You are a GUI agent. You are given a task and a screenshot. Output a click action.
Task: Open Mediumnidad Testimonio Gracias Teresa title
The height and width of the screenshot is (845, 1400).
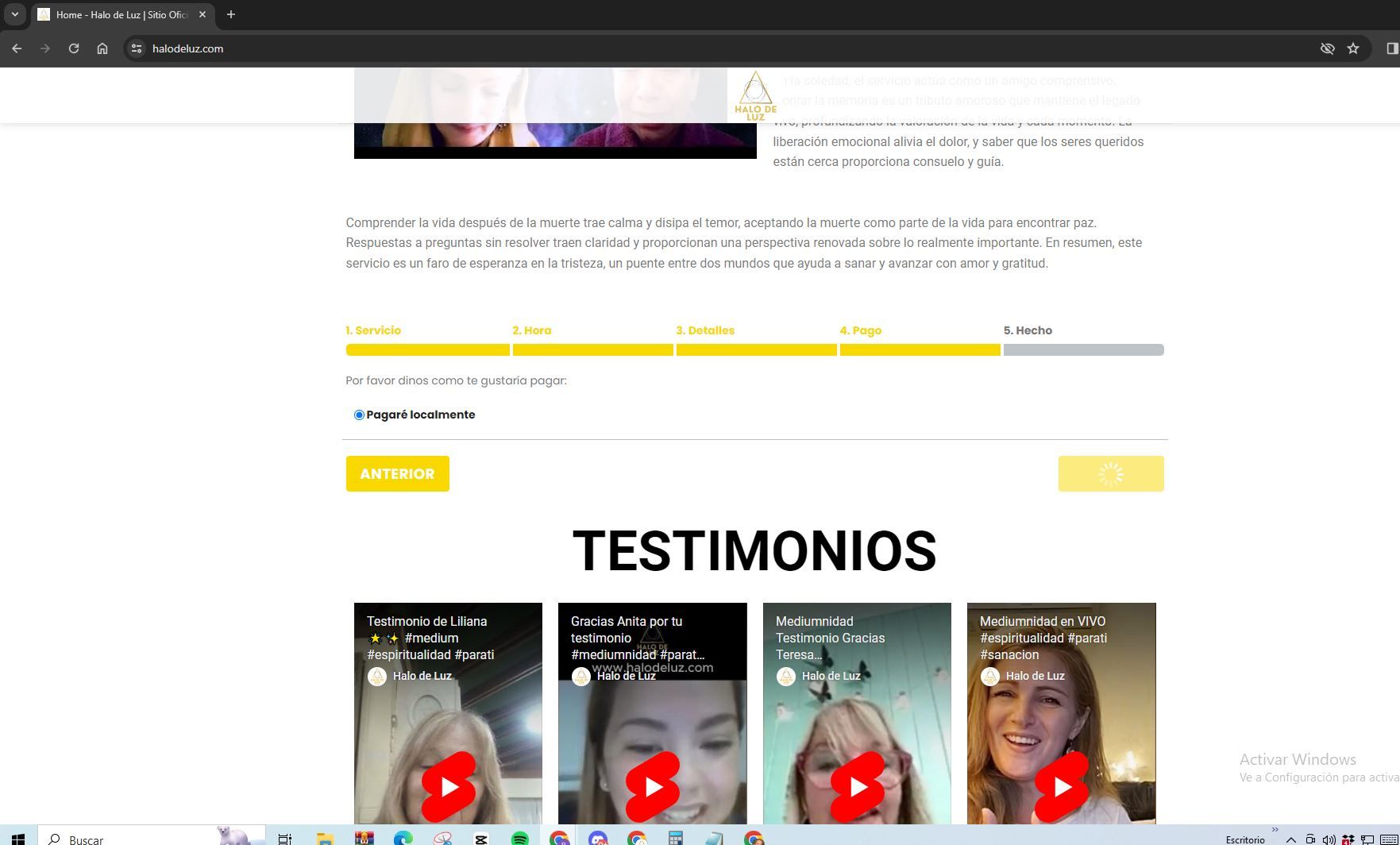pos(830,638)
